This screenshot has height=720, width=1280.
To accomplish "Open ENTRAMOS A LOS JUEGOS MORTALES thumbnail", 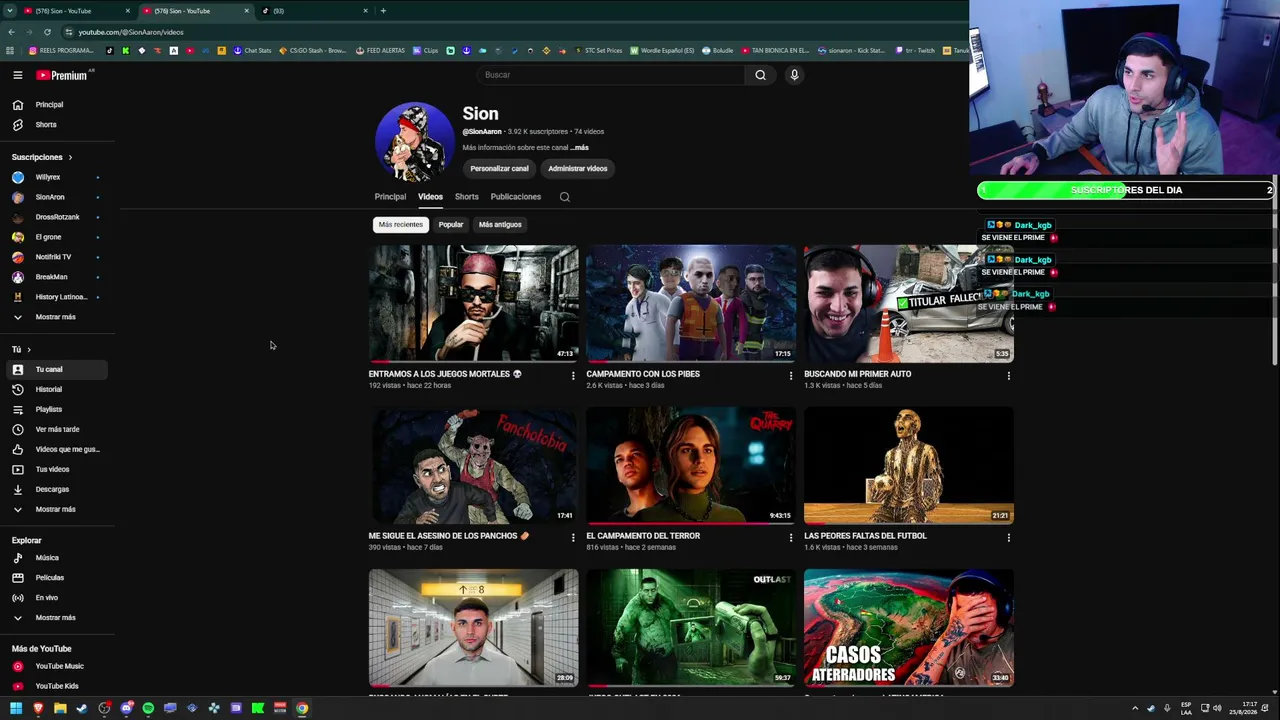I will tap(473, 303).
